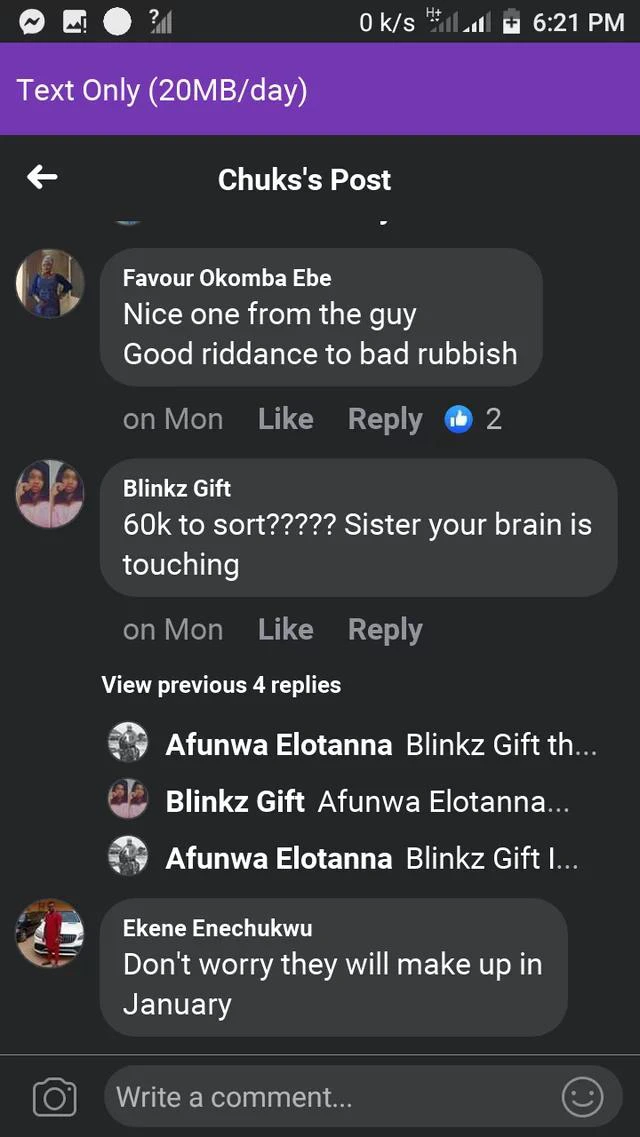This screenshot has height=1137, width=640.
Task: Tap the back arrow in the header
Action: point(42,178)
